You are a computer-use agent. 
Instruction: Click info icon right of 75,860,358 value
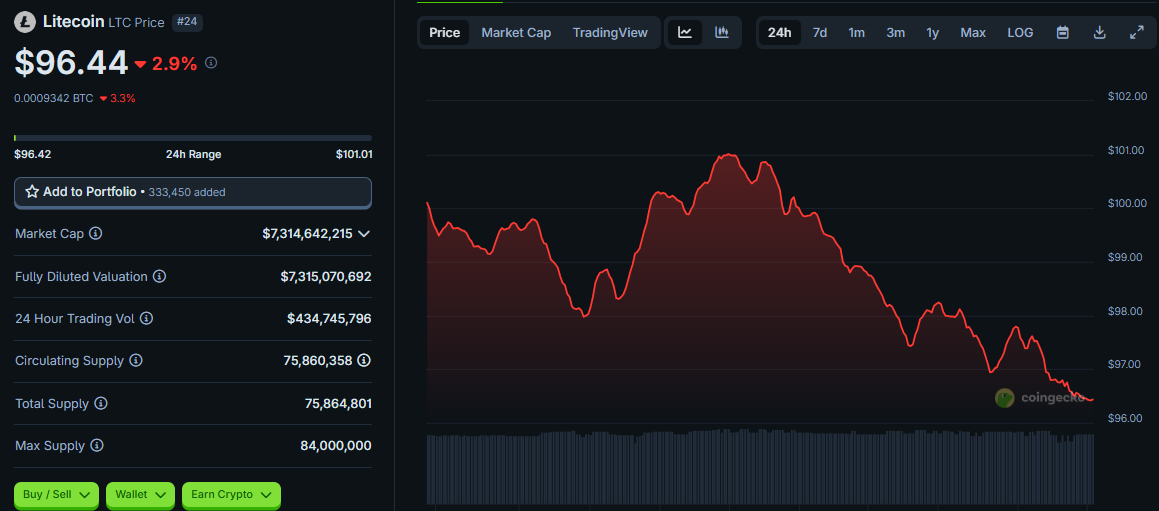(x=364, y=361)
